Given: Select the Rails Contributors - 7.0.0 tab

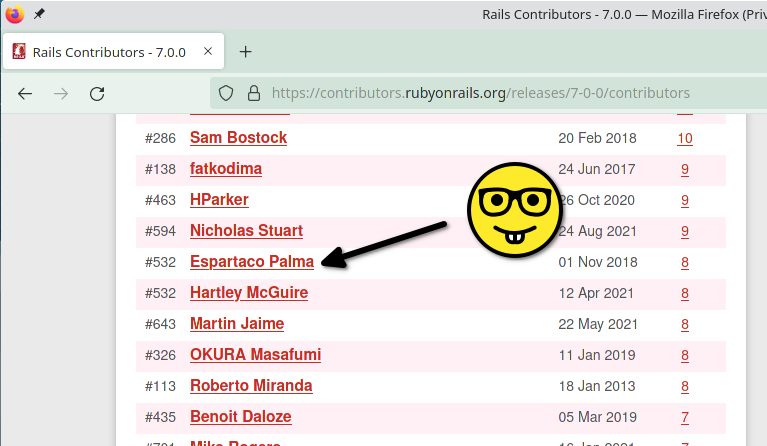Looking at the screenshot, I should 113,51.
